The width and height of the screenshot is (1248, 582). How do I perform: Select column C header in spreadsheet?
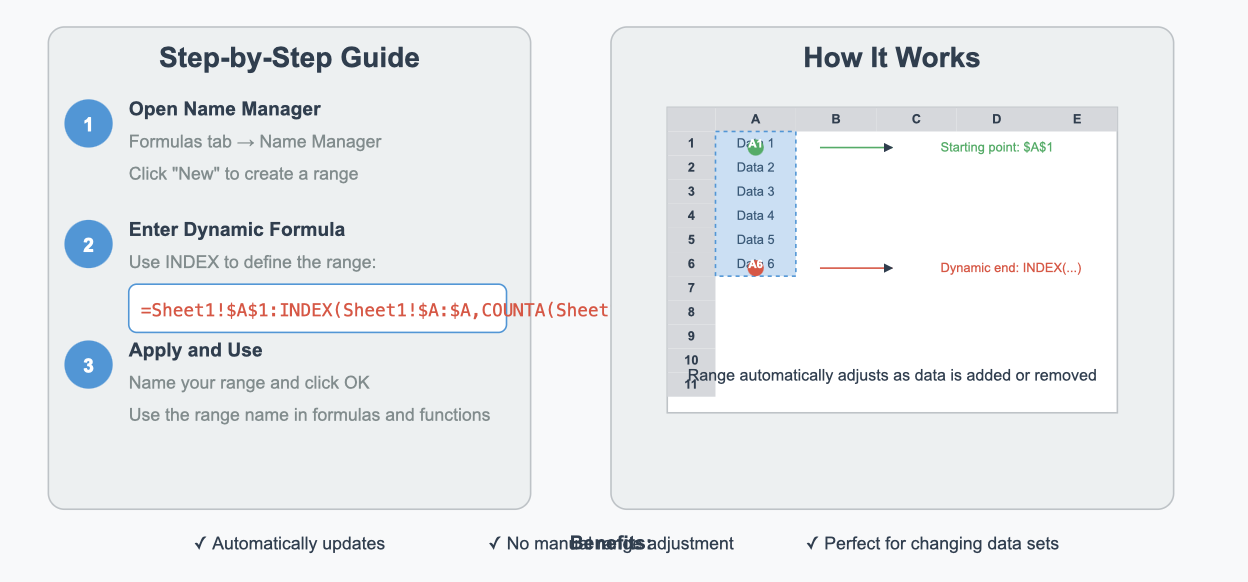[x=916, y=119]
